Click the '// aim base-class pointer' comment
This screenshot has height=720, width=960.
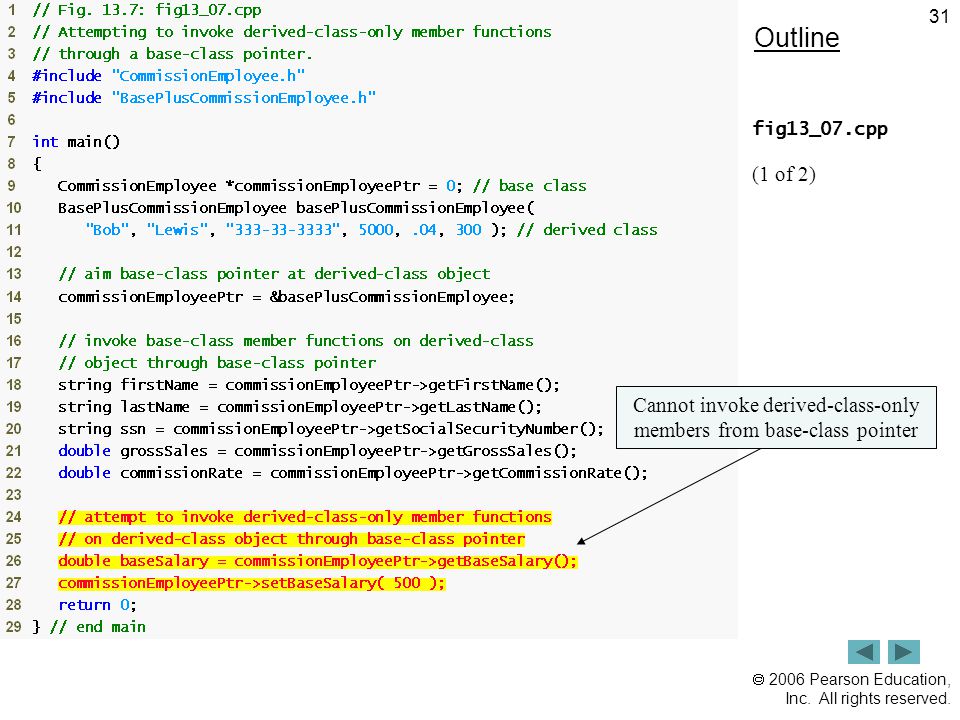(274, 274)
